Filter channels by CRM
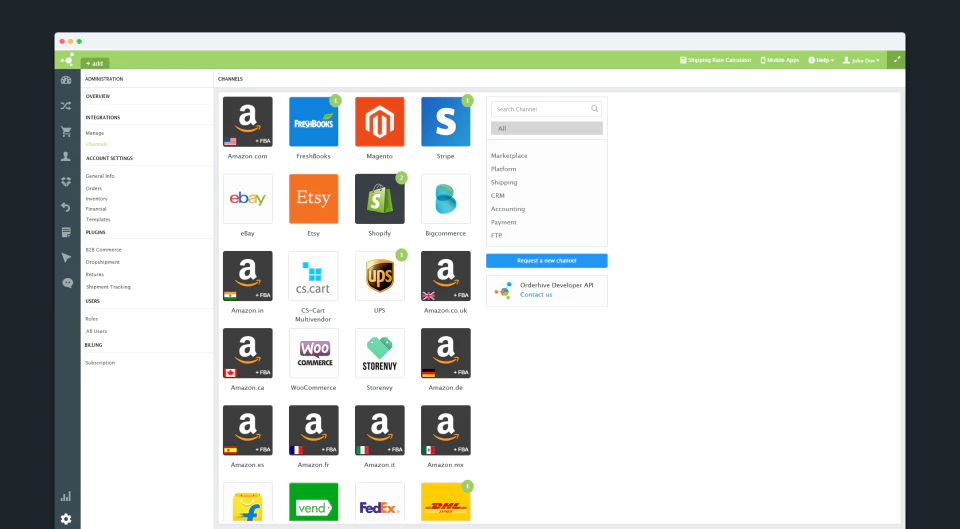The width and height of the screenshot is (960, 529). click(x=498, y=196)
